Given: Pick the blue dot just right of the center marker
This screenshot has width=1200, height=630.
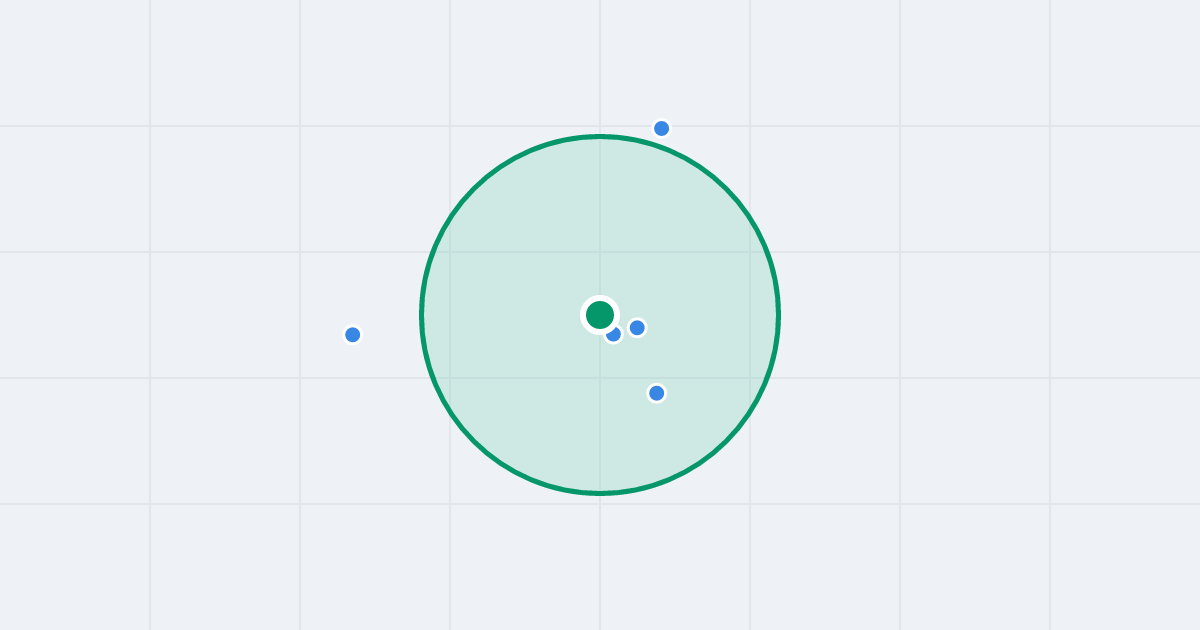Looking at the screenshot, I should [637, 328].
